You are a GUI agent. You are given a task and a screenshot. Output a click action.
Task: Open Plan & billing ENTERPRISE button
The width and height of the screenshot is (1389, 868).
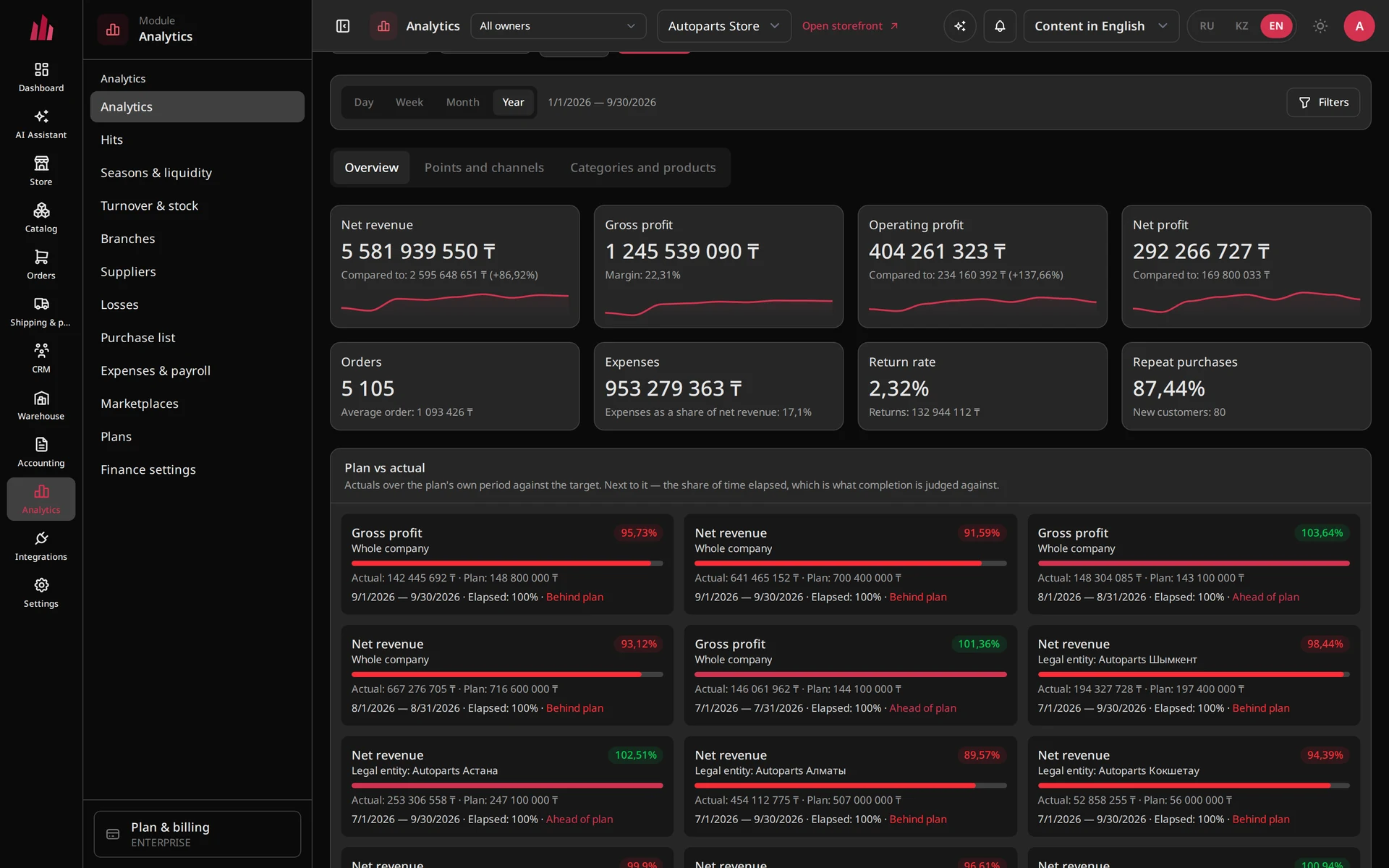pos(197,834)
